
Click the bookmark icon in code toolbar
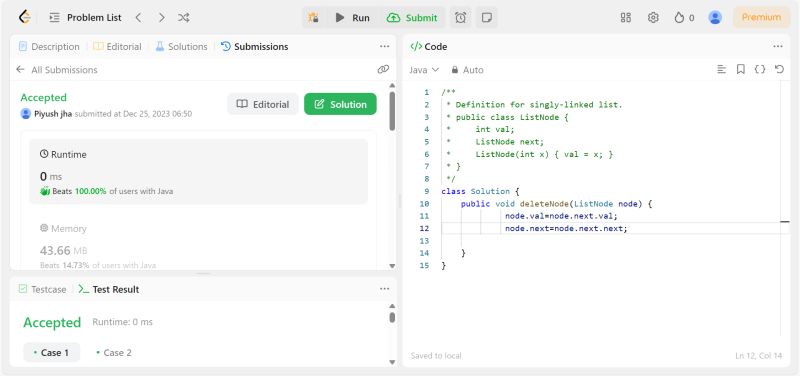[741, 69]
